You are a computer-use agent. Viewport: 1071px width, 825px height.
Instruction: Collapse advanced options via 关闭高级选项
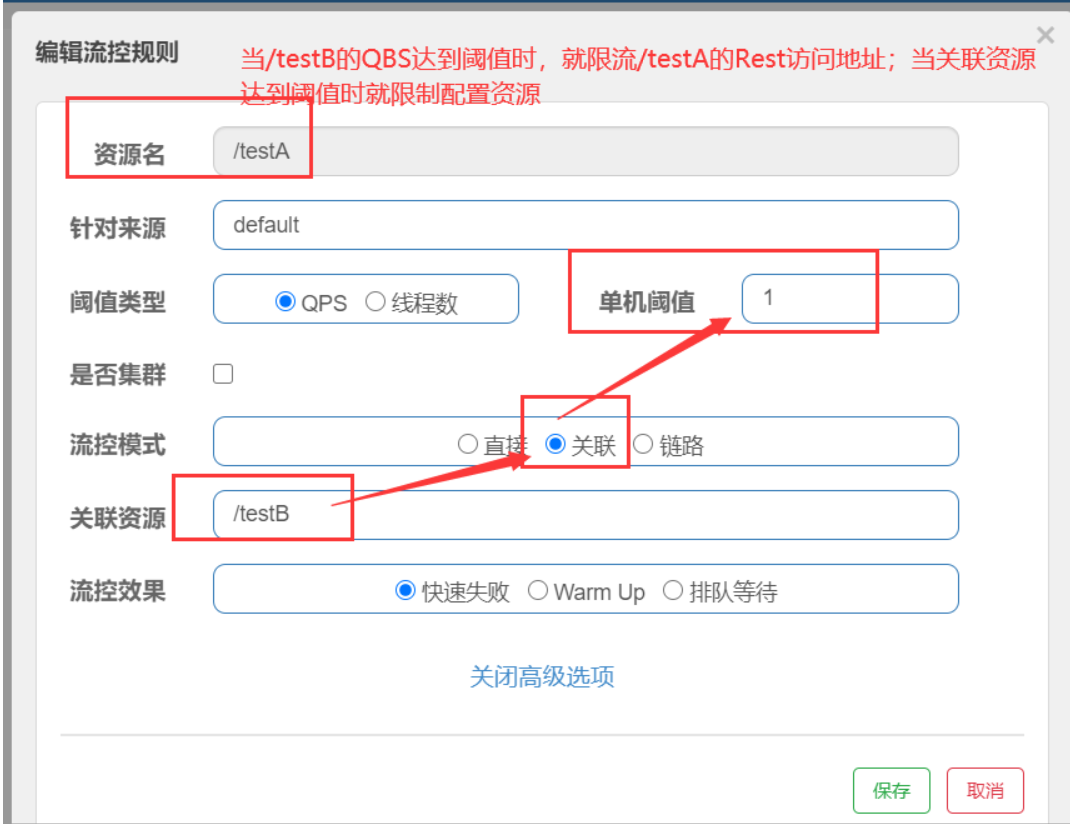(x=542, y=677)
